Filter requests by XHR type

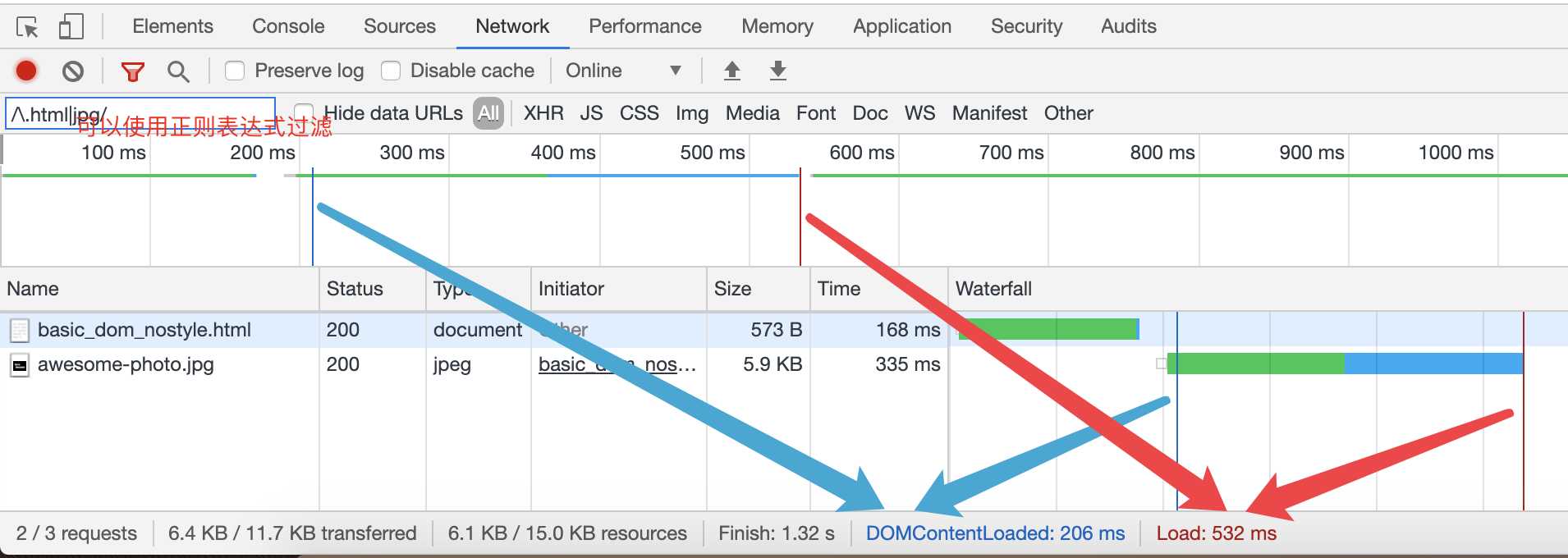pyautogui.click(x=543, y=113)
